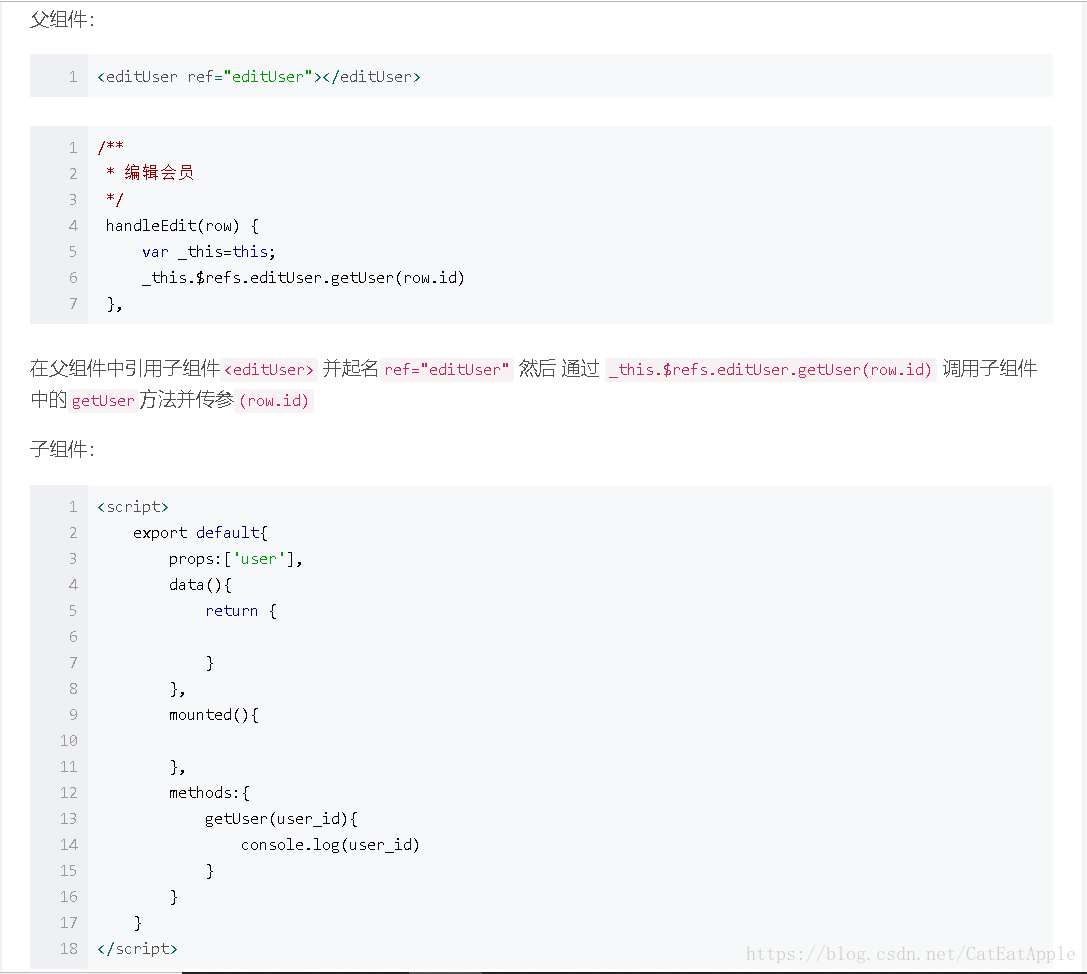Click the 'methods:{' line

[x=209, y=793]
